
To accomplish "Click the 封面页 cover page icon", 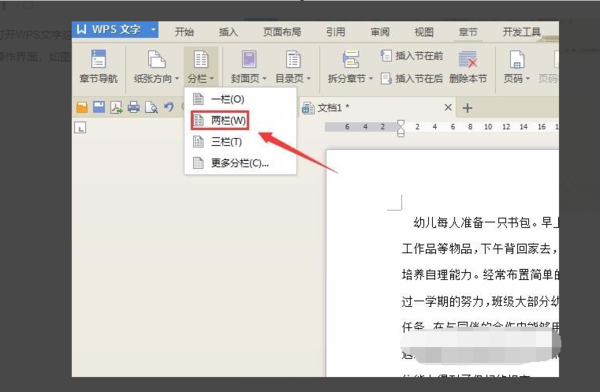I will [x=249, y=59].
